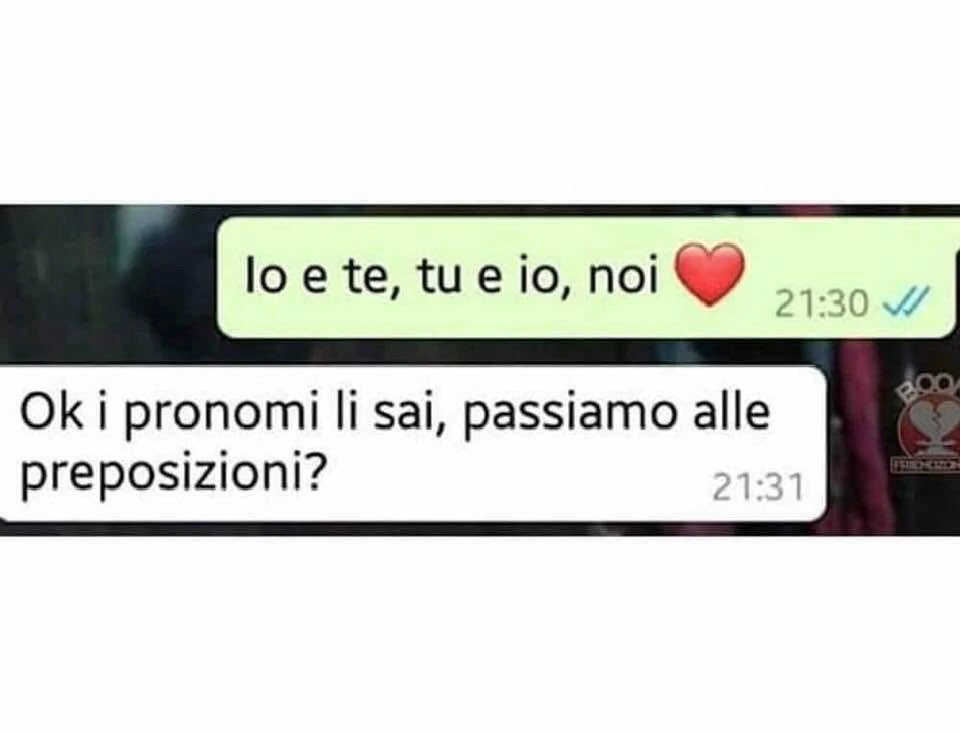The width and height of the screenshot is (960, 733).
Task: Tap the green sent message bubble
Action: point(588,277)
